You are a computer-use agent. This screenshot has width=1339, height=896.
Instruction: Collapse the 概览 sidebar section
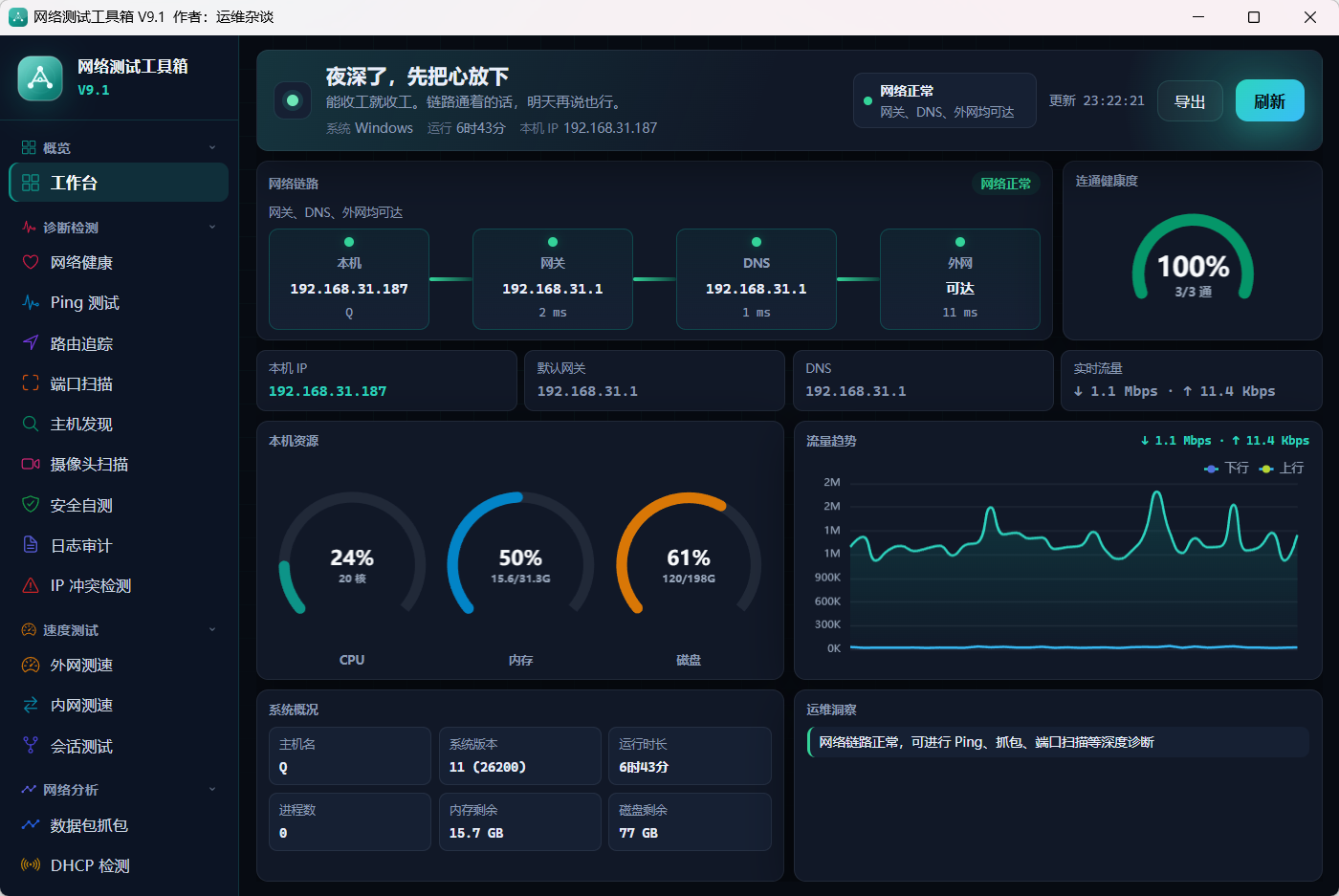coord(212,148)
